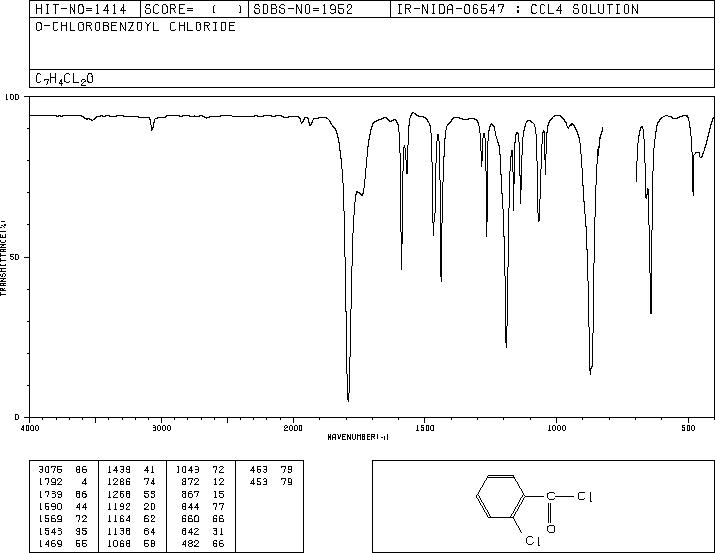Viewport: 715px width, 553px height.
Task: Click the C-H stretch dip near 3076
Action: 152,129
